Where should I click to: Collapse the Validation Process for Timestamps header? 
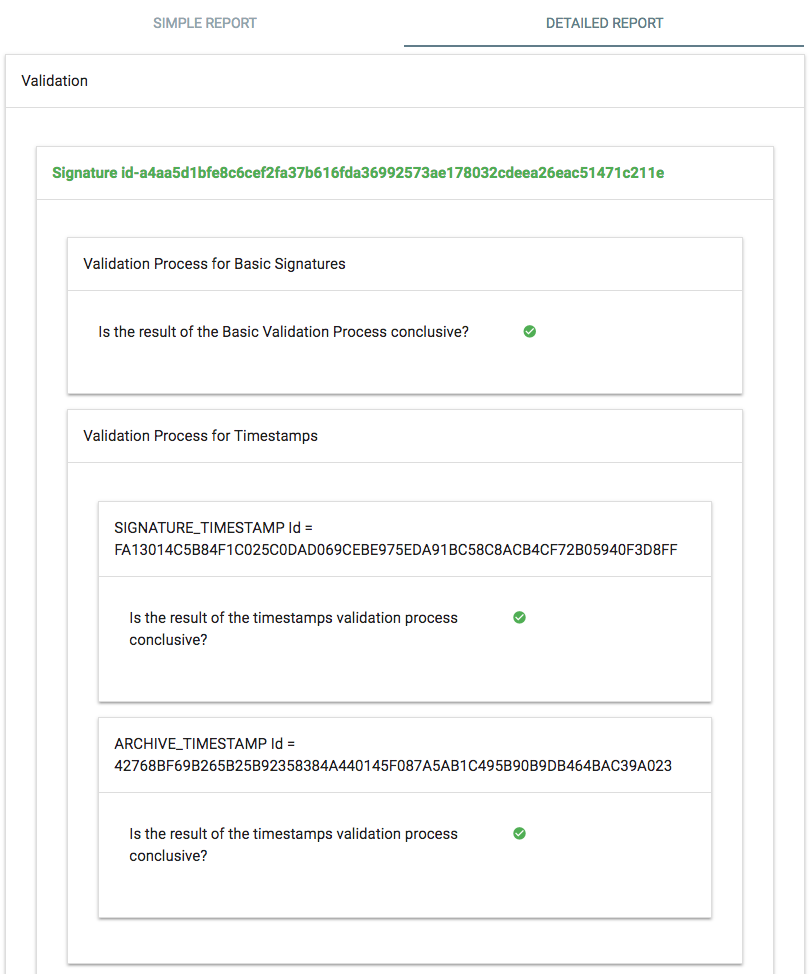click(200, 436)
